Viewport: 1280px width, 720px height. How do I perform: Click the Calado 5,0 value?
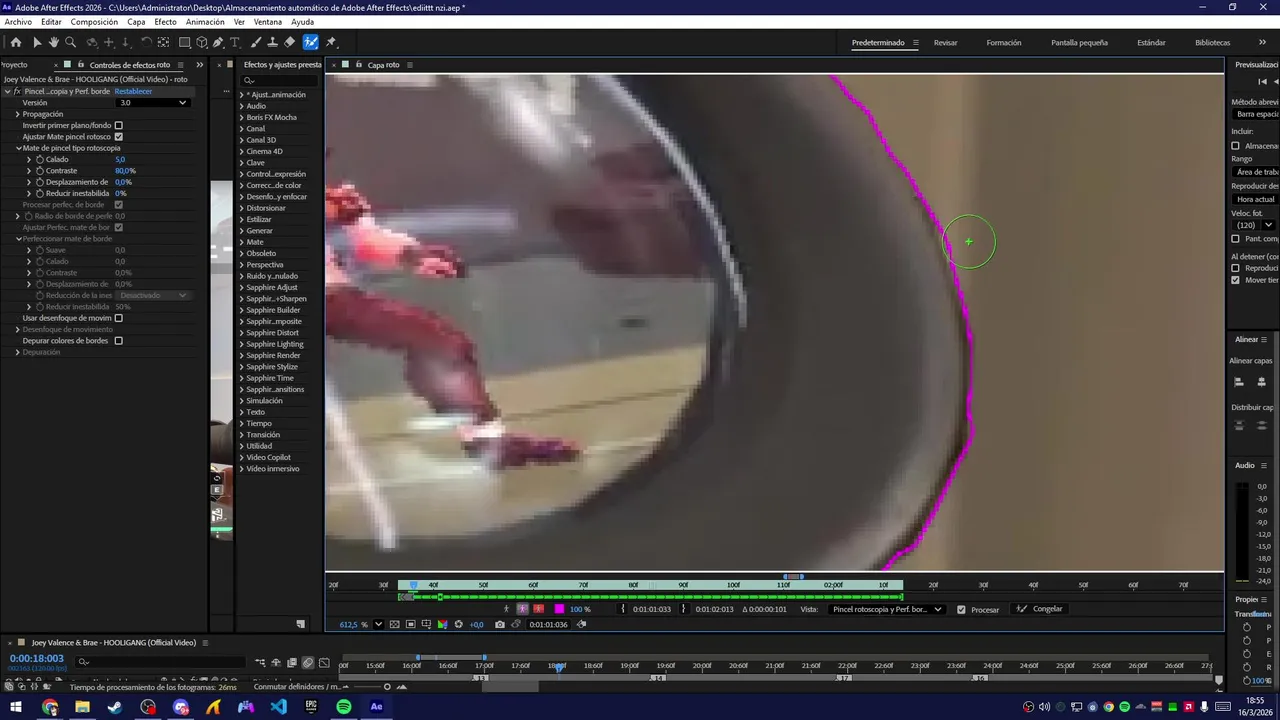coord(120,159)
